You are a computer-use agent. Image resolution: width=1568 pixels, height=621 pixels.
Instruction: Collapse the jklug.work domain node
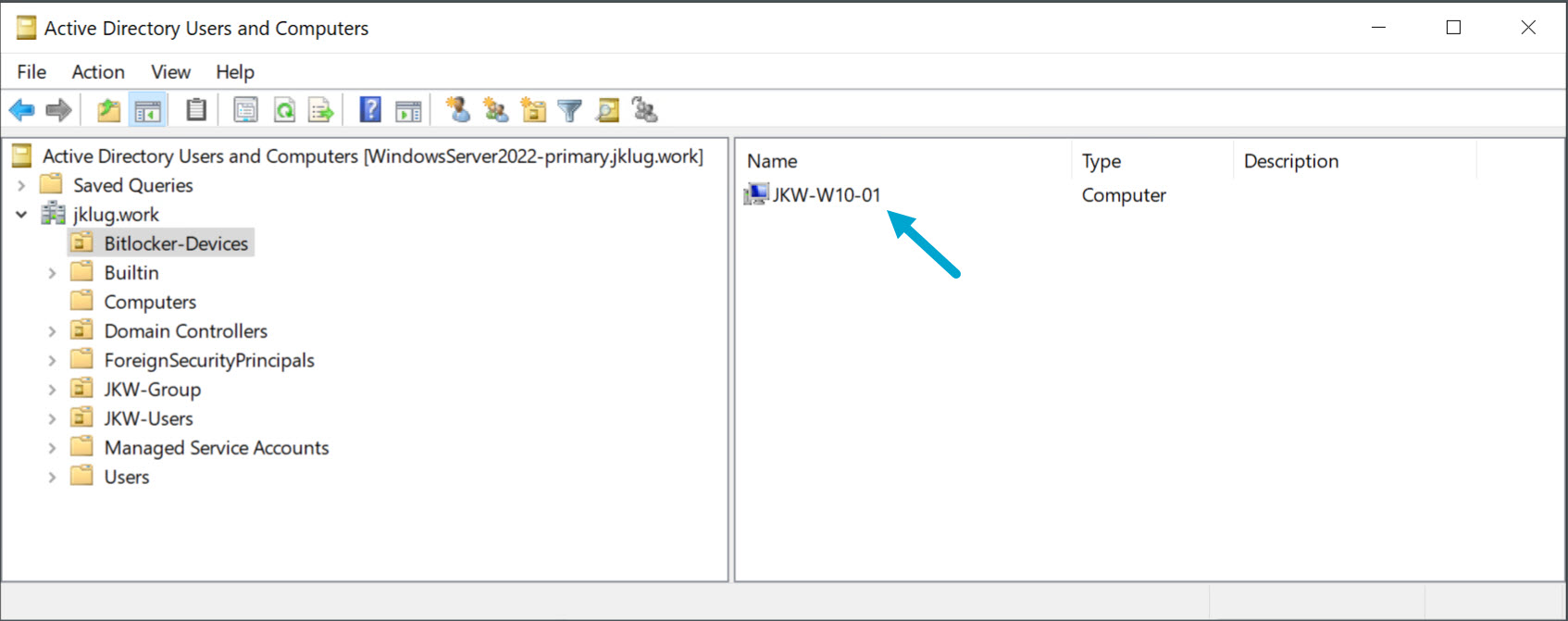click(x=21, y=215)
